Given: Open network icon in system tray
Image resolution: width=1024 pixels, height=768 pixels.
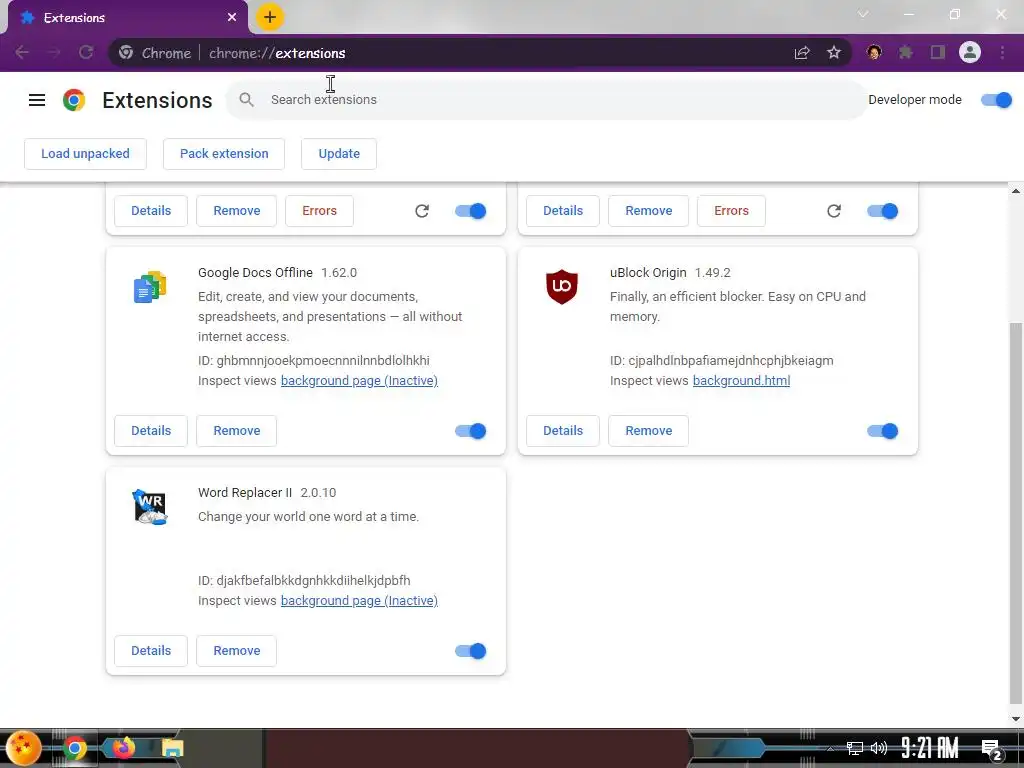Looking at the screenshot, I should tap(854, 748).
